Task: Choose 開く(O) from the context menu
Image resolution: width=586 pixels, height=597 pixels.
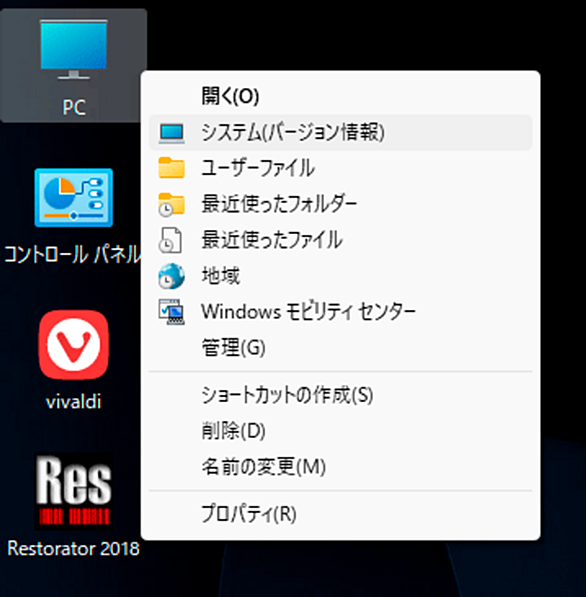Action: point(230,96)
